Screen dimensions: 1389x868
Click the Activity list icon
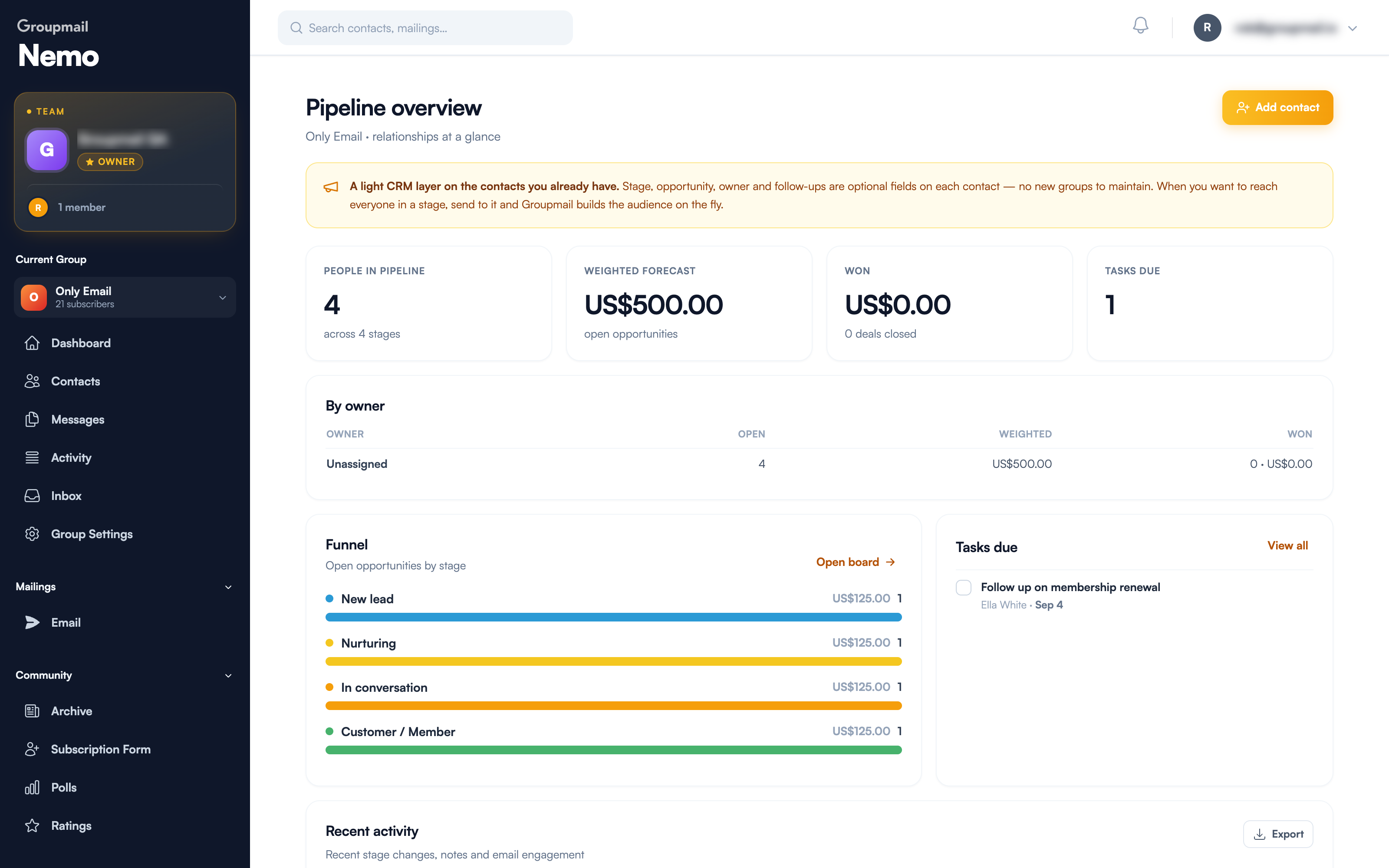coord(32,457)
